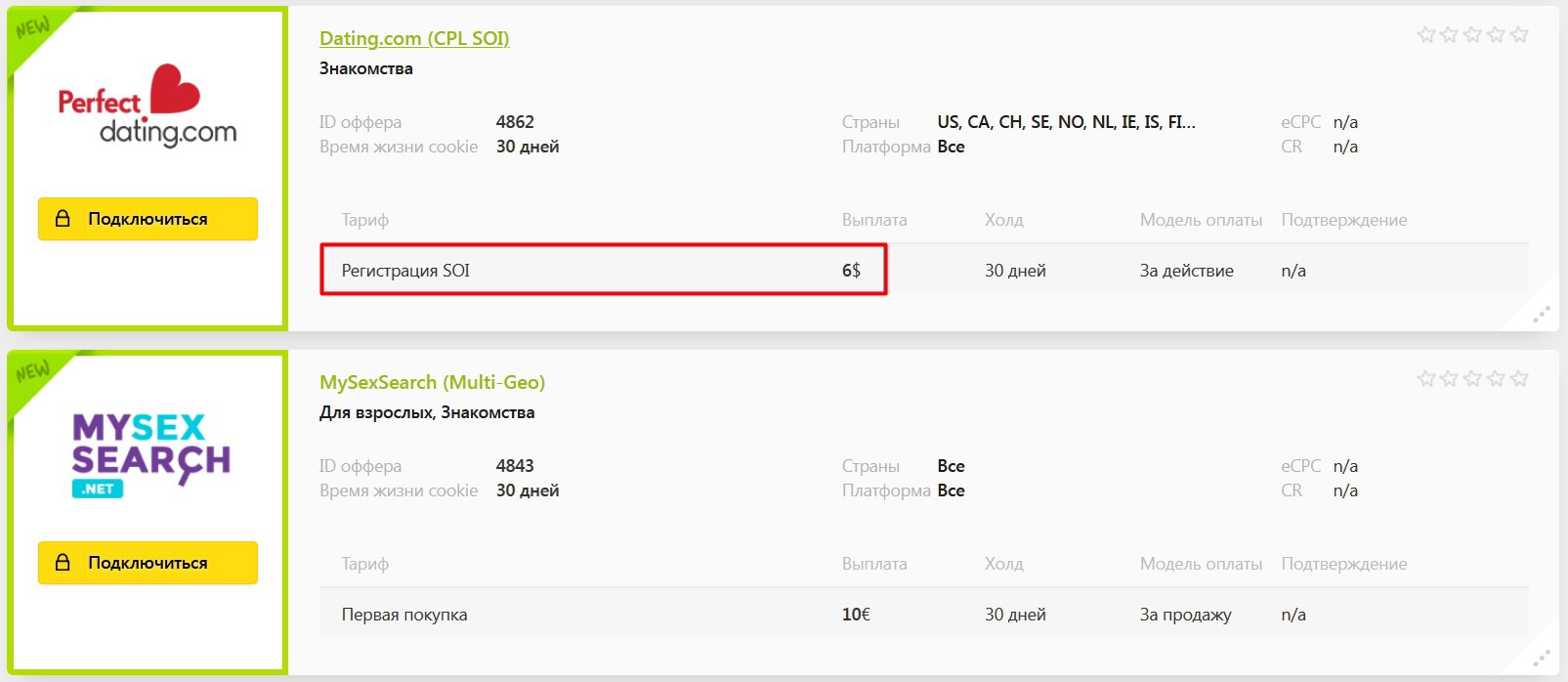Open the Dating.com (CPL SOI) offer link

click(x=414, y=38)
